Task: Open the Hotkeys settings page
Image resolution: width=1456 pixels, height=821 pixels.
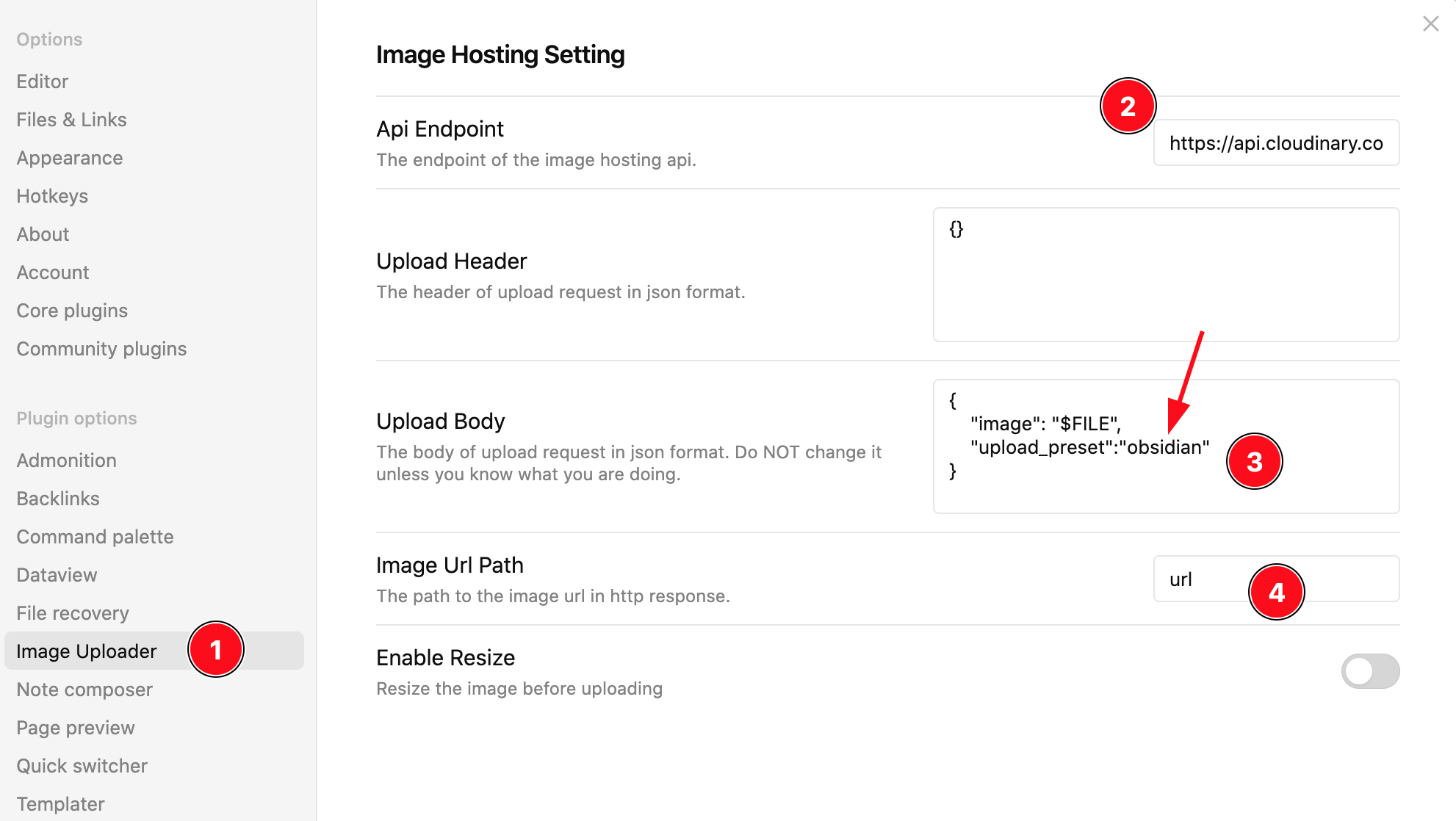Action: (x=52, y=196)
